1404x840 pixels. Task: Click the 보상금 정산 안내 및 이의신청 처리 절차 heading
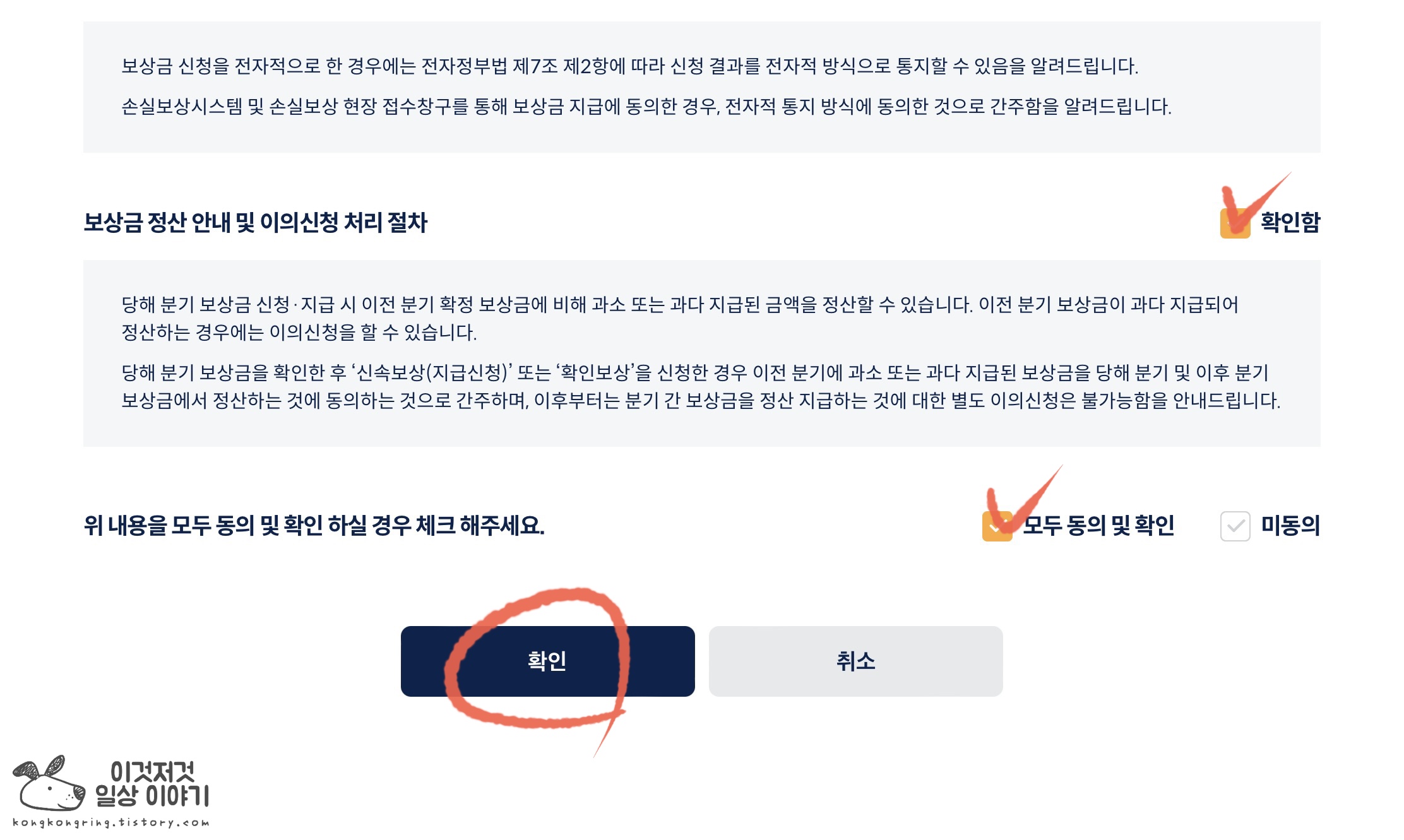256,222
